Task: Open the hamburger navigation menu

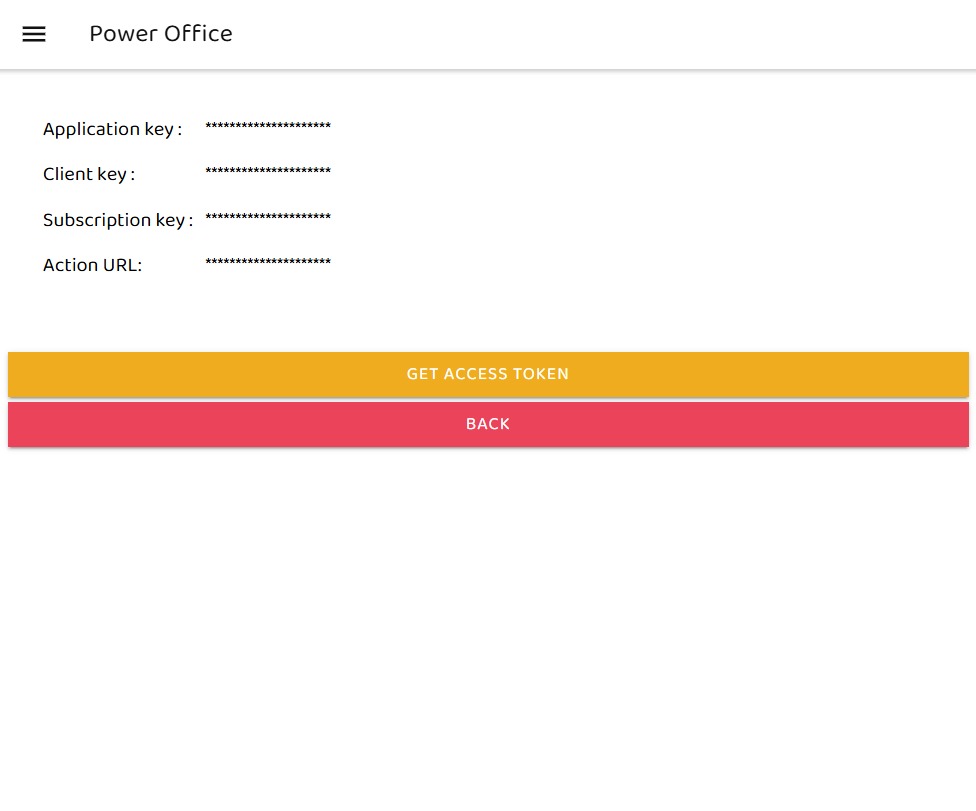Action: coord(34,34)
